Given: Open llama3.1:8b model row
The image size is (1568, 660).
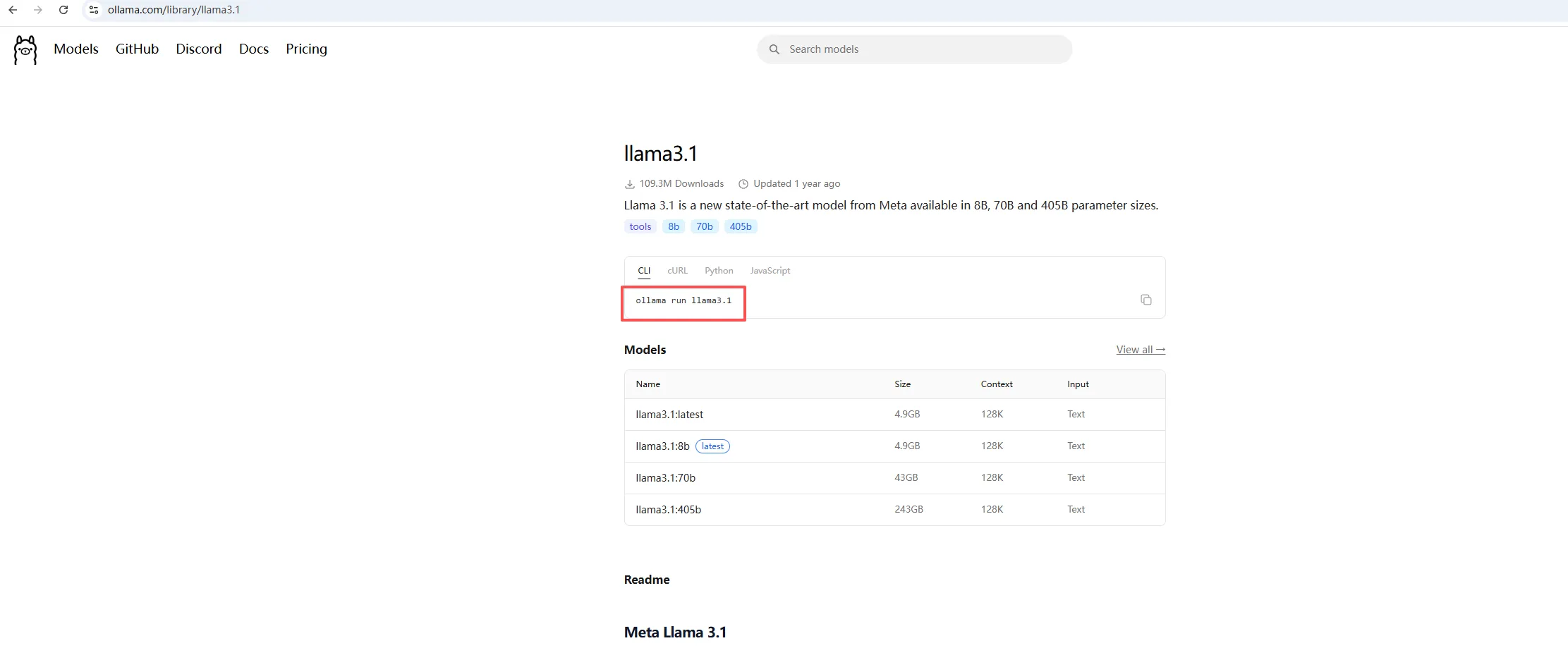Looking at the screenshot, I should click(894, 446).
